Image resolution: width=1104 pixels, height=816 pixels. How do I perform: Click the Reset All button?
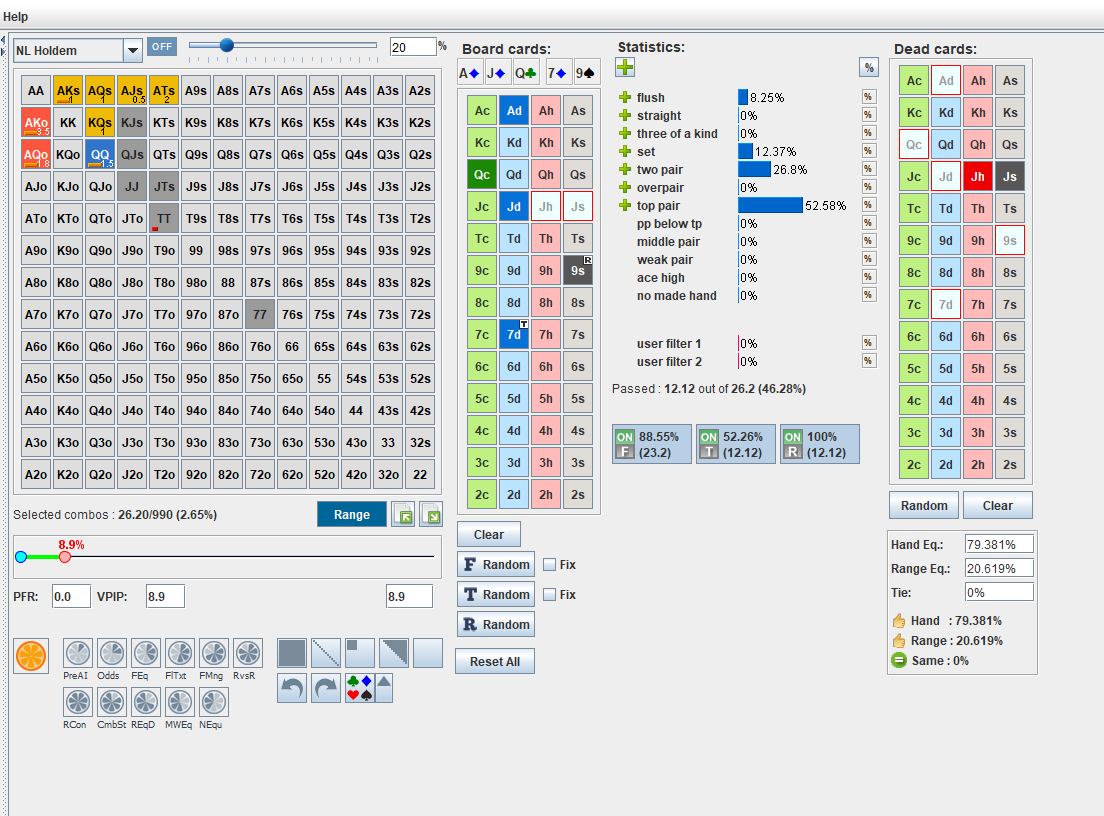pyautogui.click(x=497, y=662)
